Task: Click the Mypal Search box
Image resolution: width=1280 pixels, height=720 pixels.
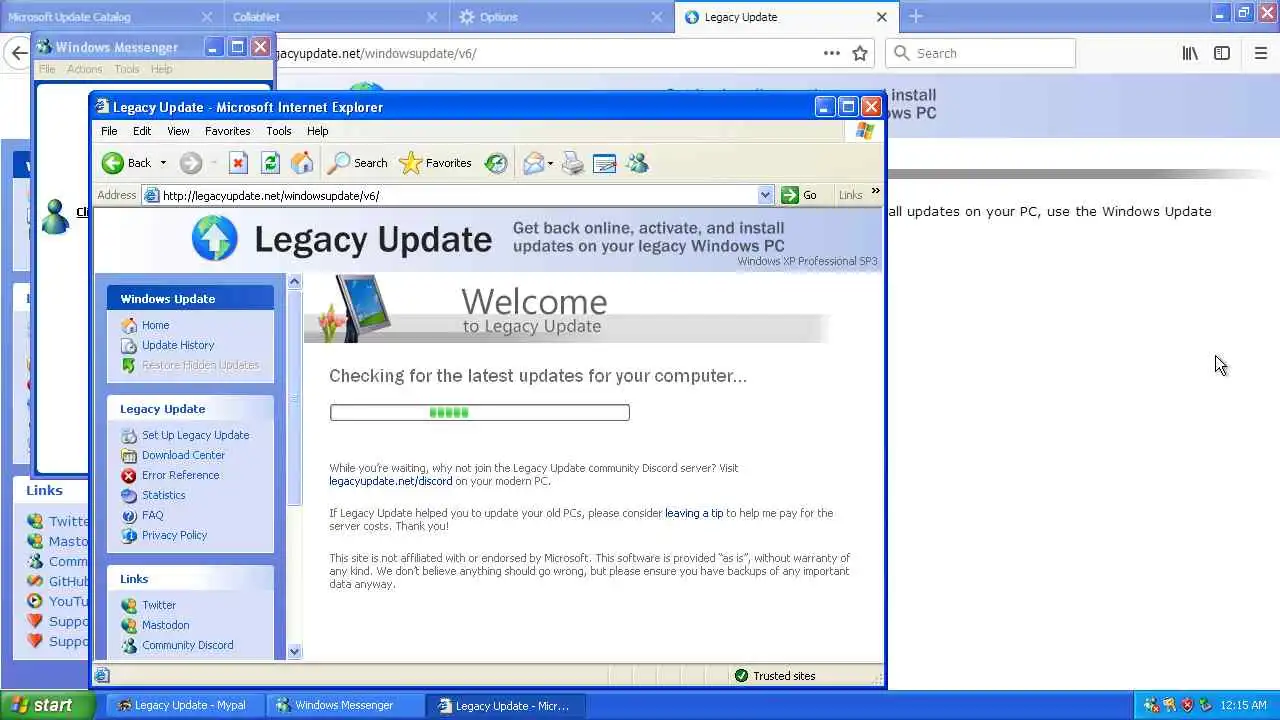Action: (980, 53)
